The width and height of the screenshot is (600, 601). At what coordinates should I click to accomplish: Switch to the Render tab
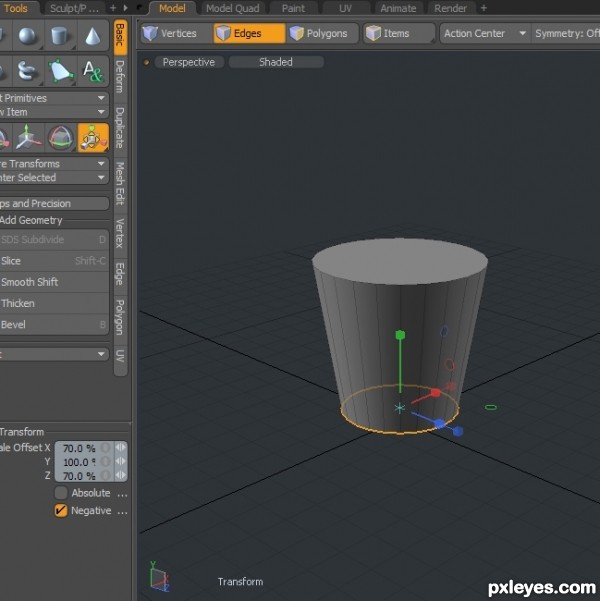450,8
